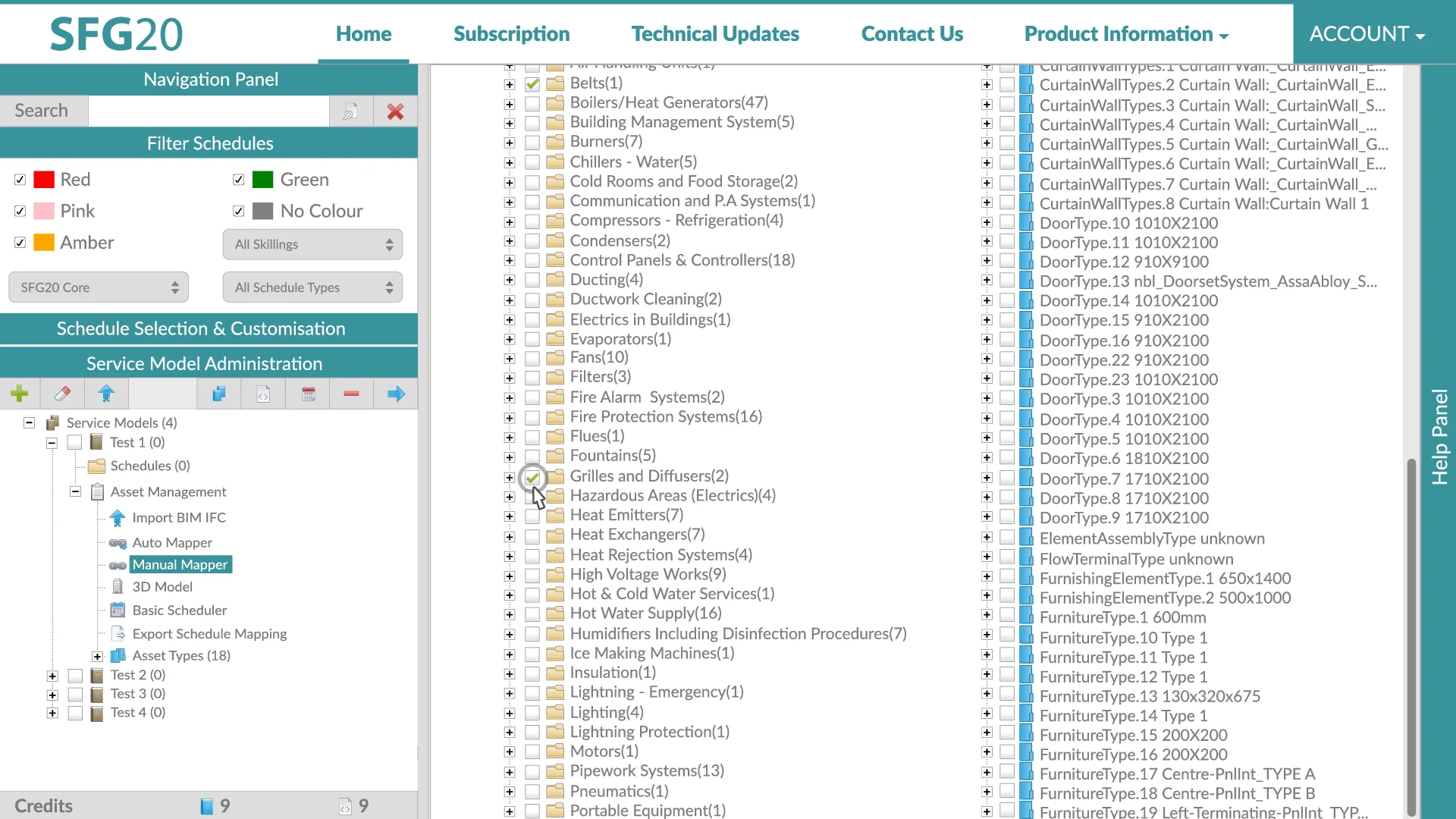The width and height of the screenshot is (1456, 819).
Task: Click the document search icon beside the search field
Action: 350,111
